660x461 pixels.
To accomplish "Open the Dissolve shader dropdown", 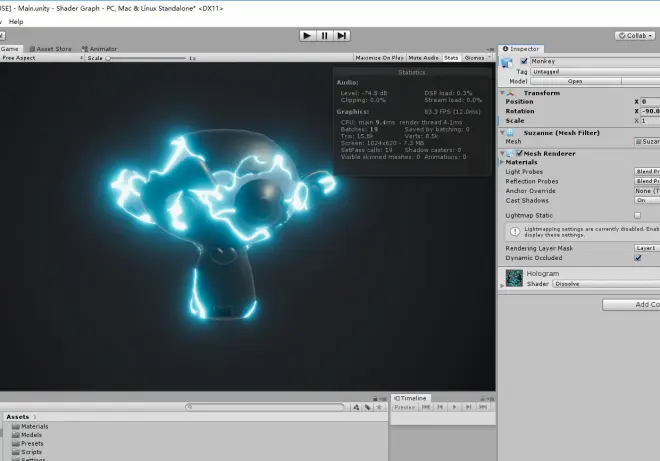I will point(606,284).
